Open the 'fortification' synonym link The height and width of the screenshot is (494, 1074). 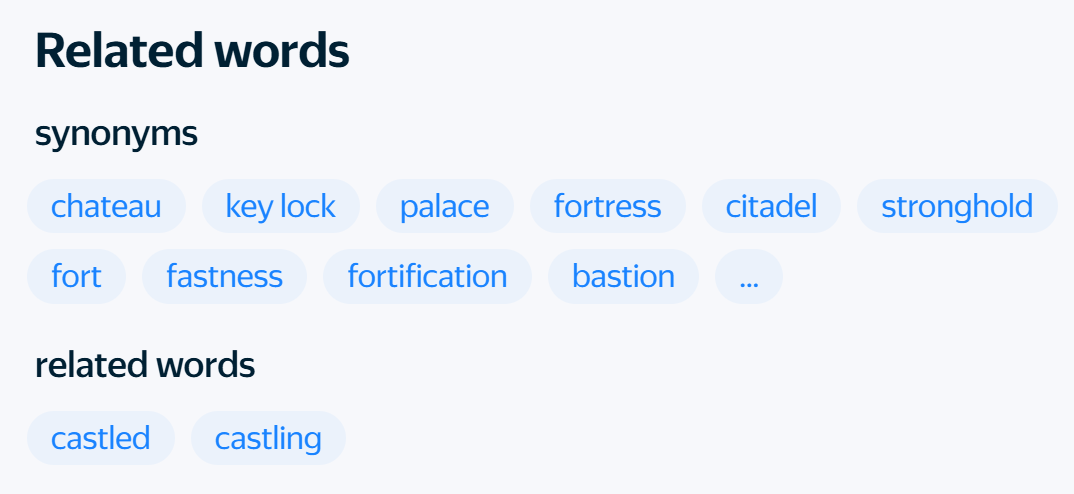(427, 276)
